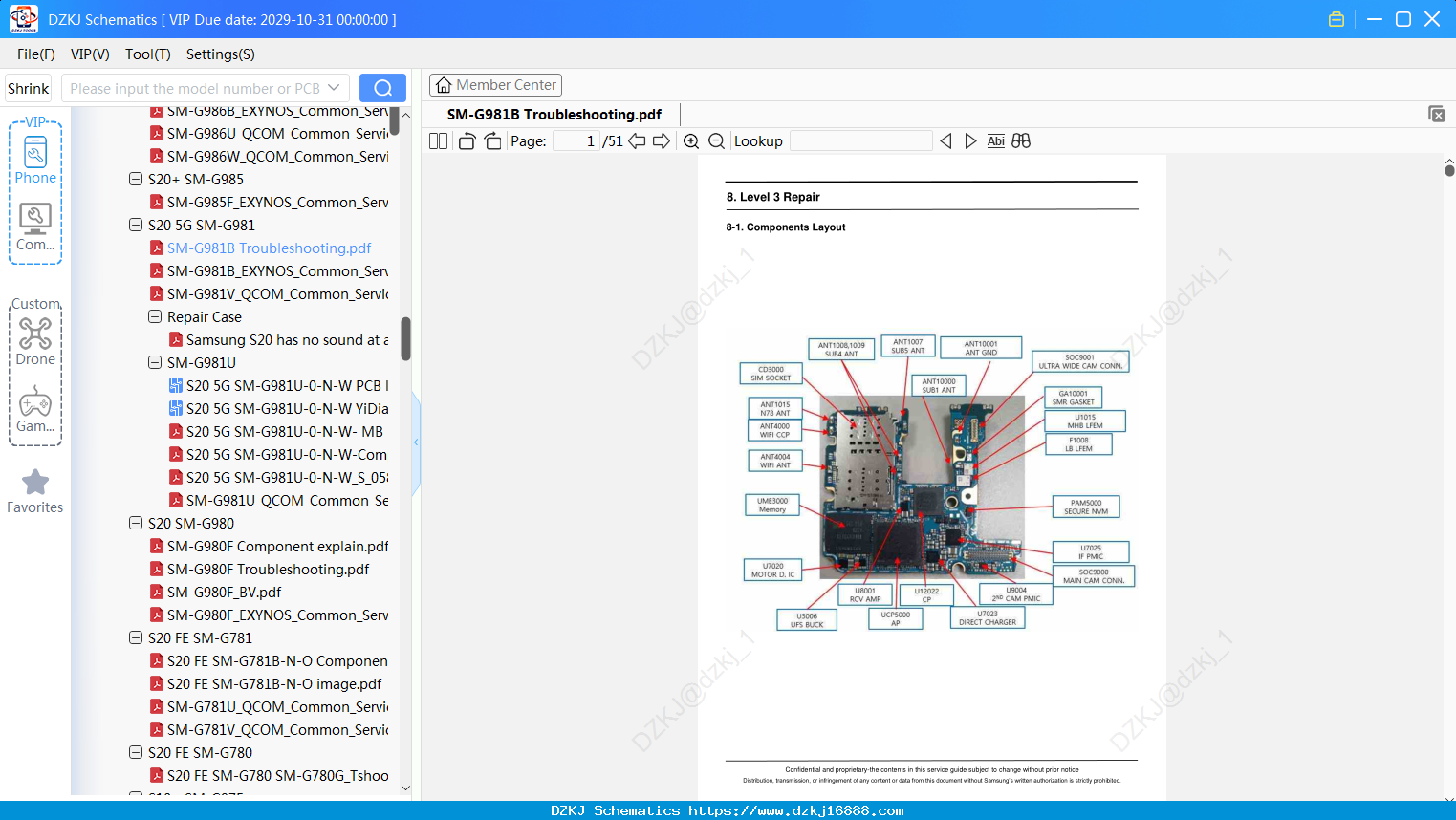This screenshot has height=820, width=1456.
Task: Toggle two-page view icon in PDF toolbar
Action: [x=439, y=141]
